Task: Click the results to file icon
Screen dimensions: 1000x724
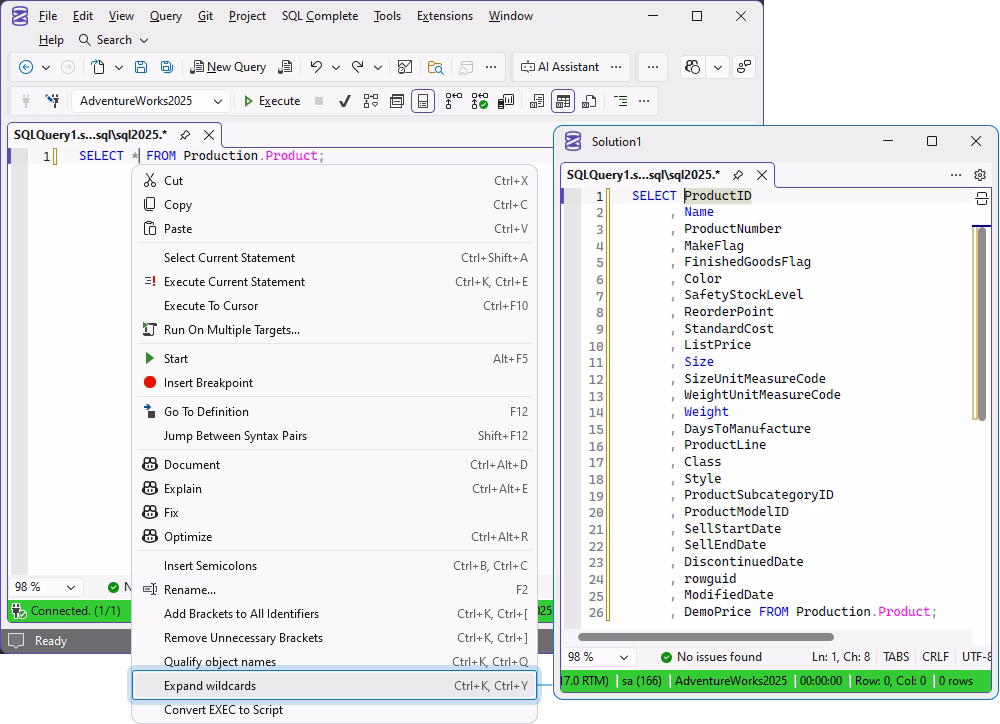Action: (589, 101)
